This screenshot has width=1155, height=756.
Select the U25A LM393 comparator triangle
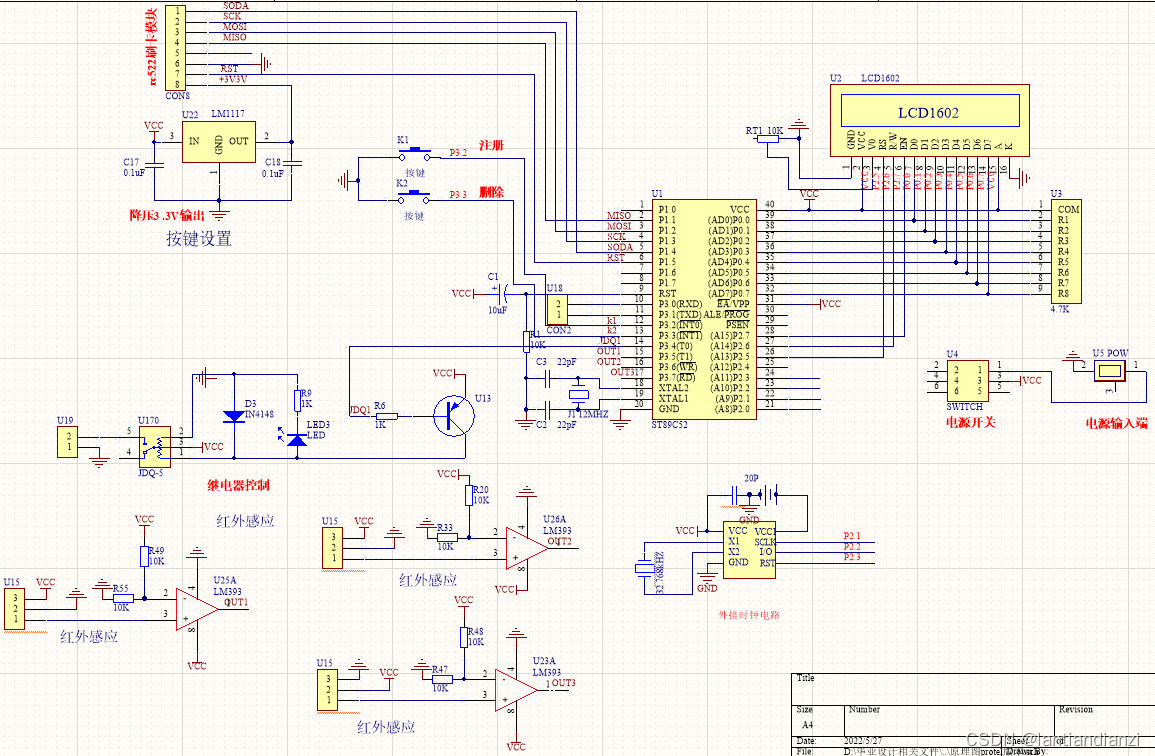(197, 609)
